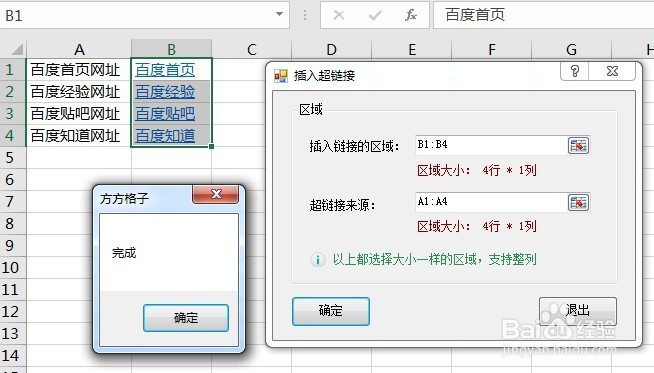654x373 pixels.
Task: Select column A header
Action: tap(79, 49)
